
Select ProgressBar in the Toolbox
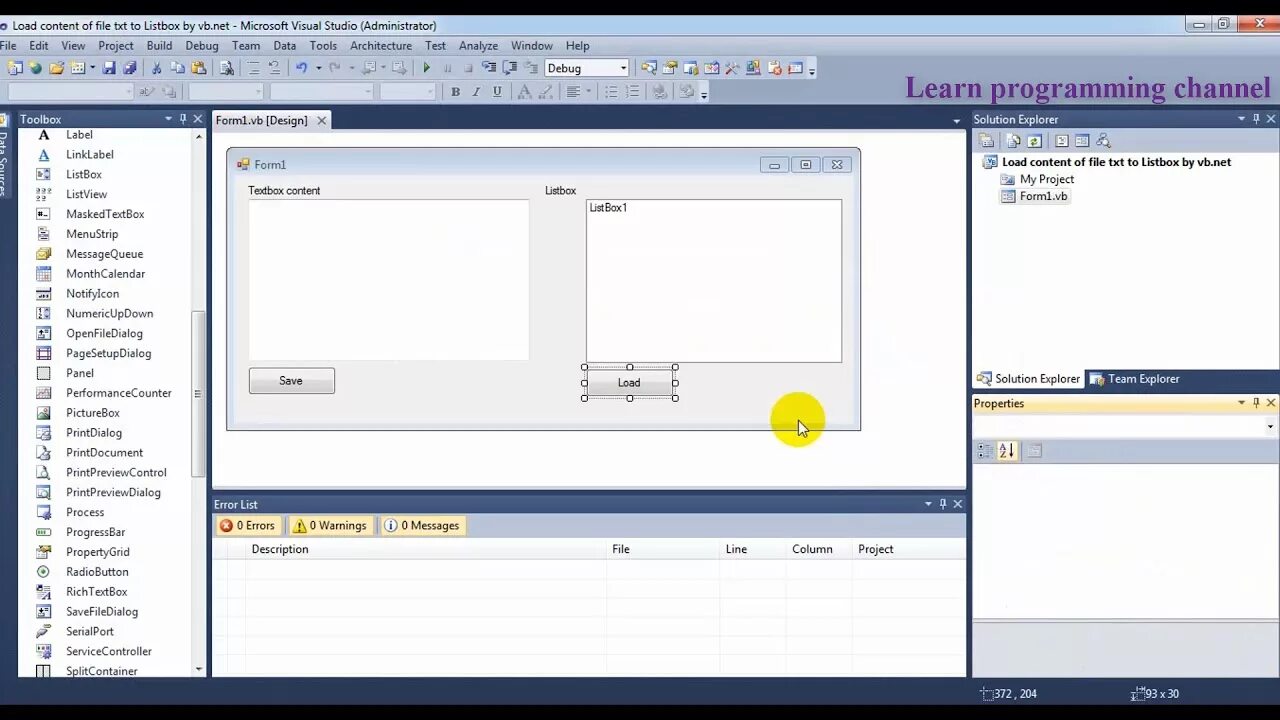(x=96, y=532)
